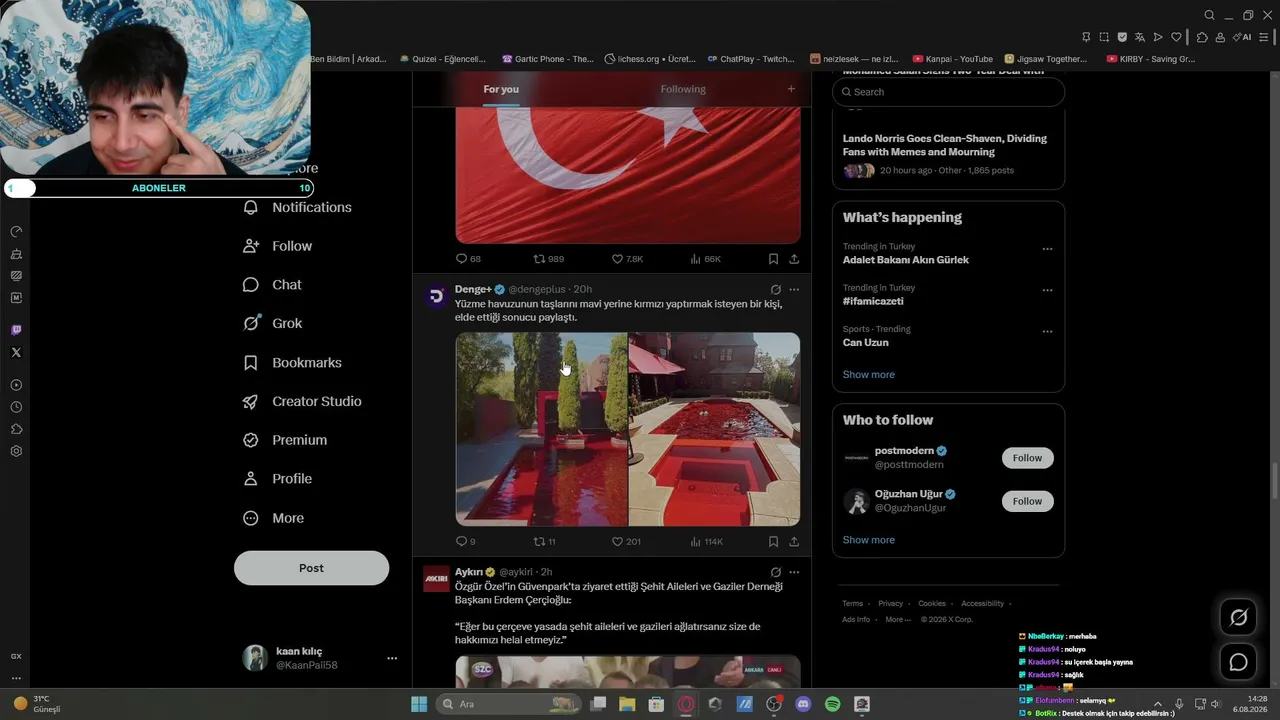Open the player icon in Opera sidebar
1280x720 pixels.
coord(16,385)
